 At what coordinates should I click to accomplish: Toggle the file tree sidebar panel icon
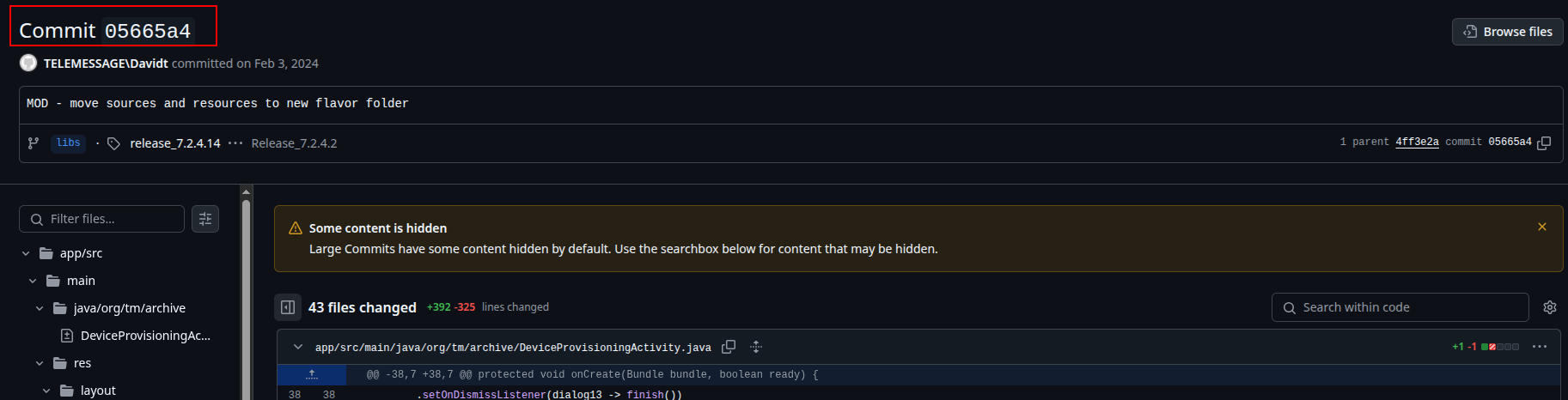tap(288, 307)
